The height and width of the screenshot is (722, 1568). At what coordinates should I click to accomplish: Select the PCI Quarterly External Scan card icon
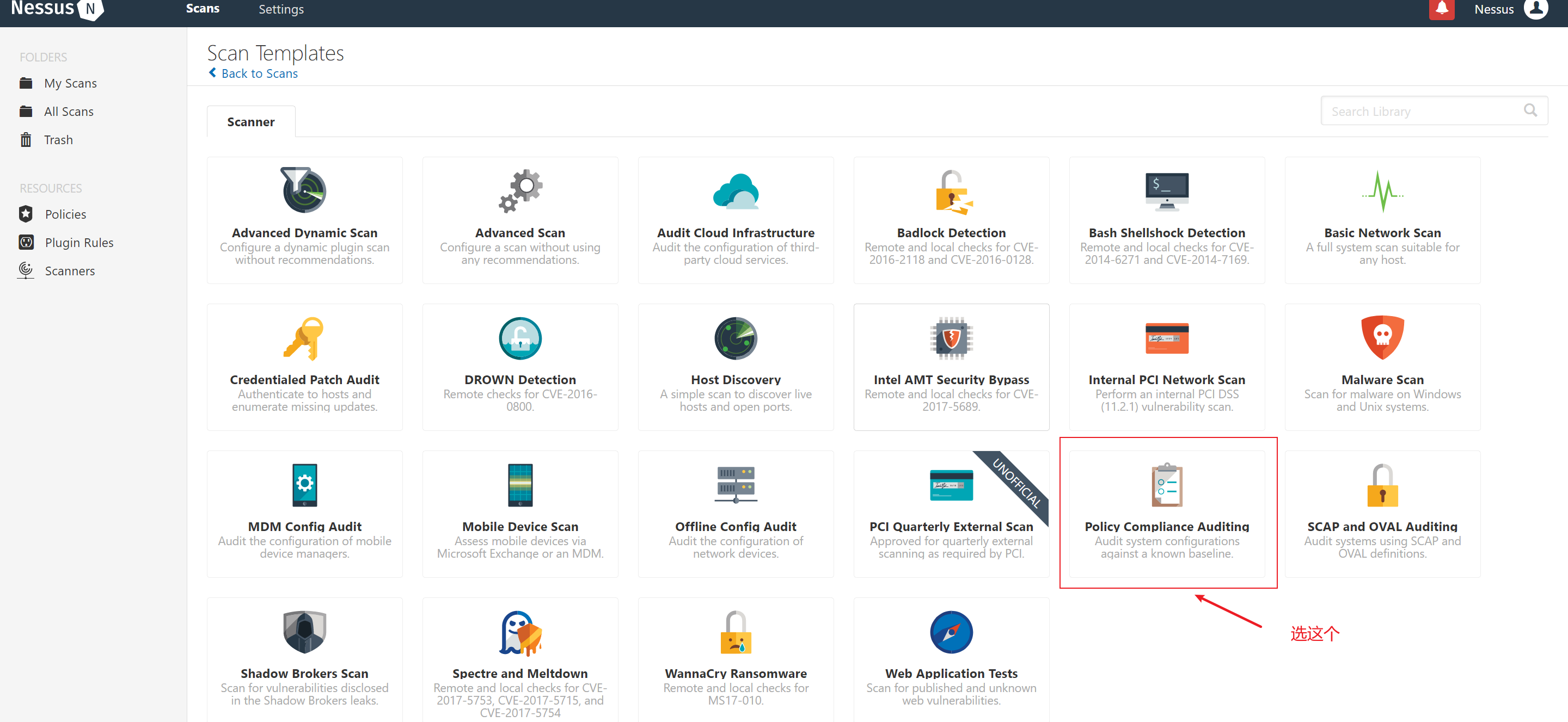pyautogui.click(x=951, y=485)
